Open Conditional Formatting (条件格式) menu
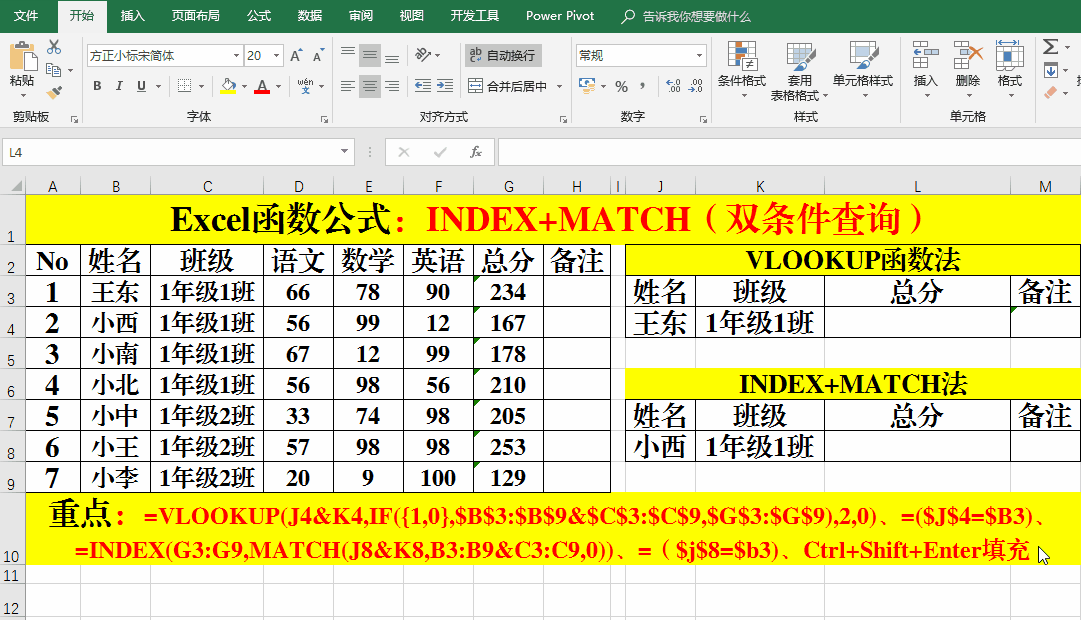Image resolution: width=1081 pixels, height=620 pixels. point(742,70)
